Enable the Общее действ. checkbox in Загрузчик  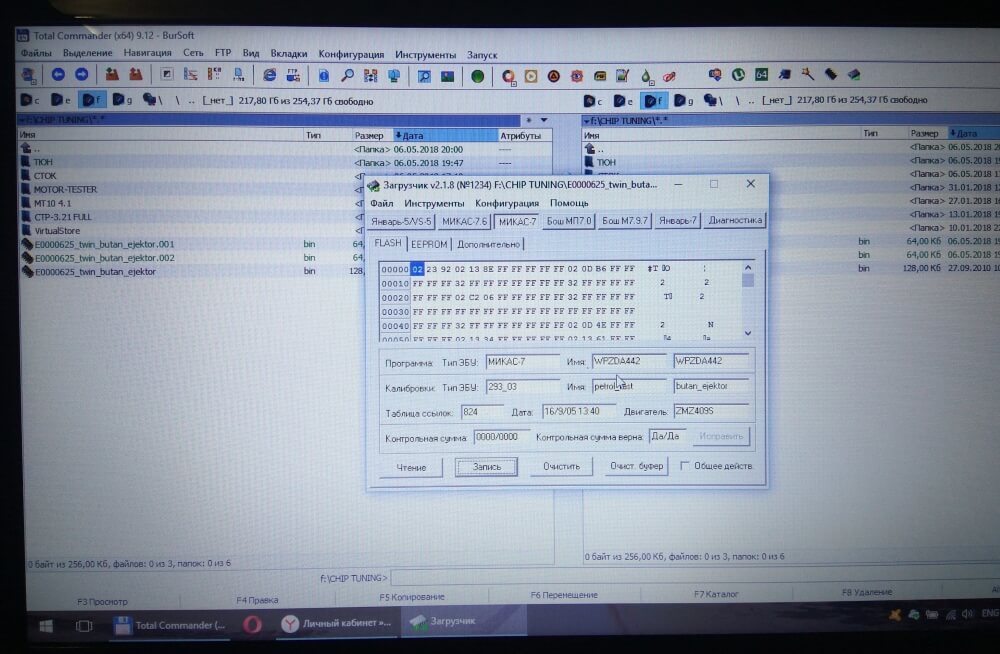point(686,466)
